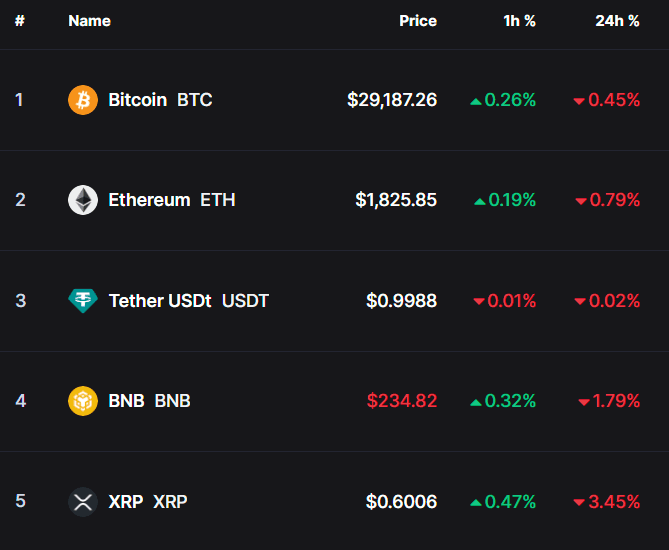Sort by the 1h % column header

[x=519, y=20]
